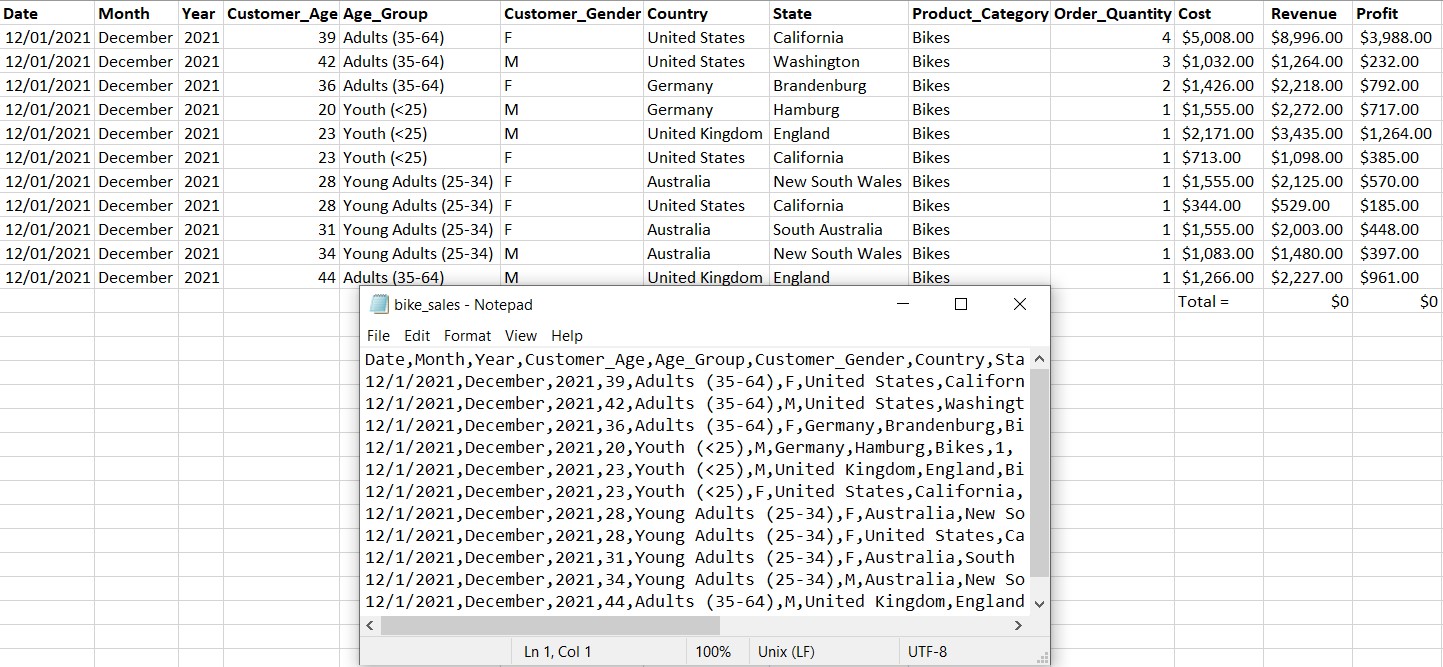The height and width of the screenshot is (667, 1443).
Task: Click Notepad's horizontal scroll left arrow
Action: click(x=370, y=625)
